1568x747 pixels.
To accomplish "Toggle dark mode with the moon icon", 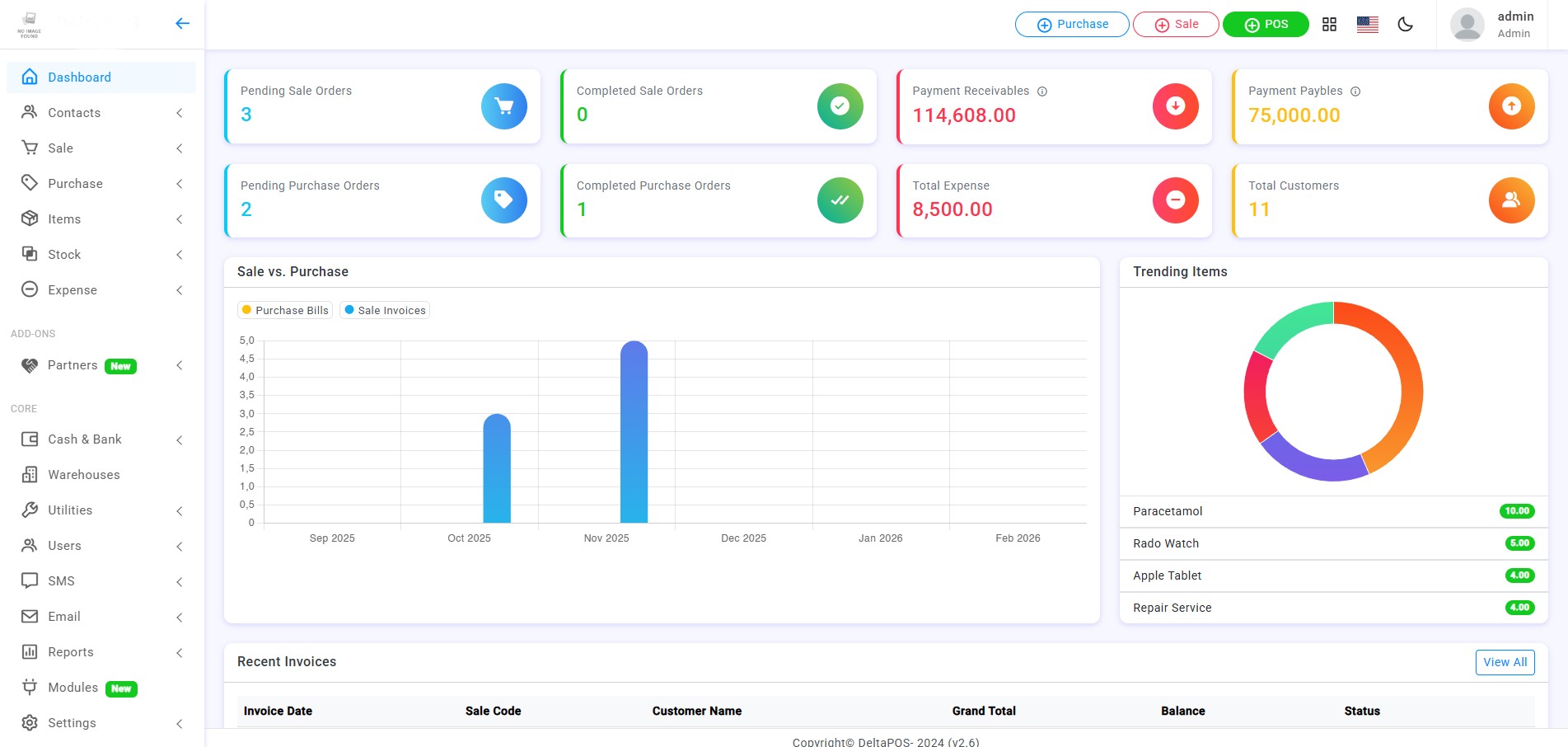I will coord(1406,25).
